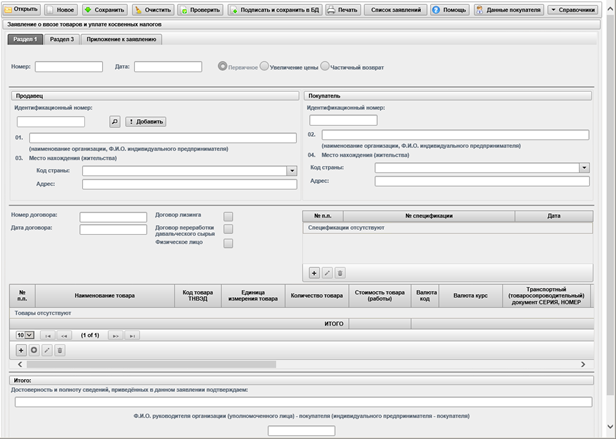Click the add specification plus icon
This screenshot has width=616, height=439.
[314, 272]
